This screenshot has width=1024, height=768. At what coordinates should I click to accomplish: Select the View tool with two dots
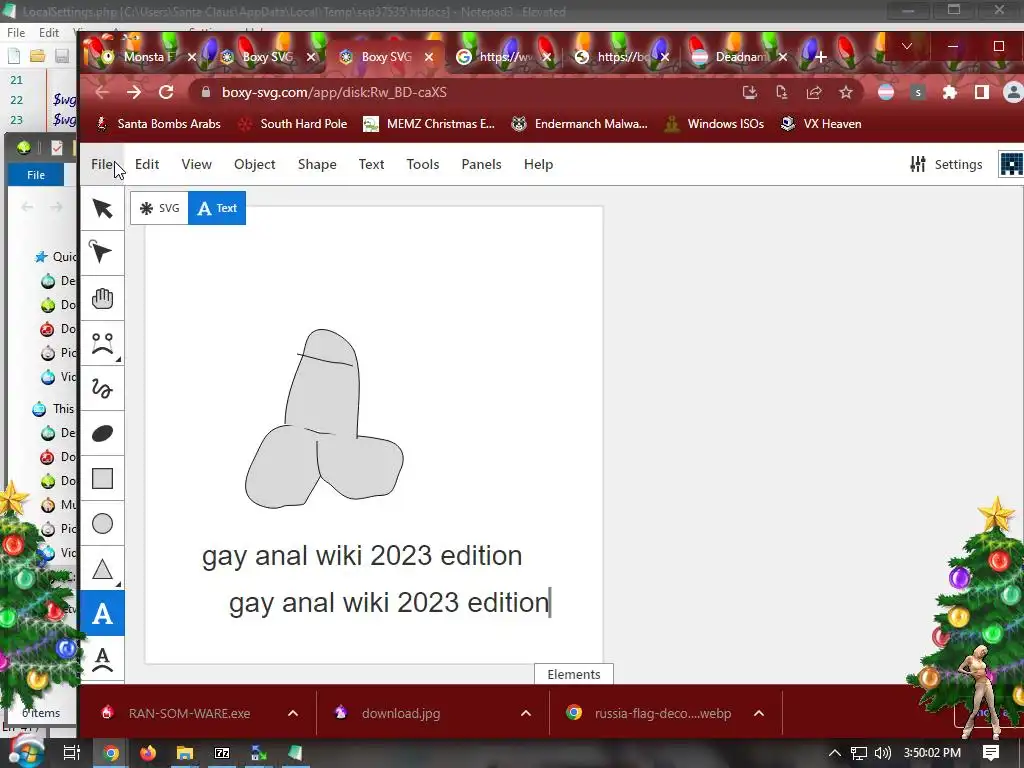click(103, 344)
